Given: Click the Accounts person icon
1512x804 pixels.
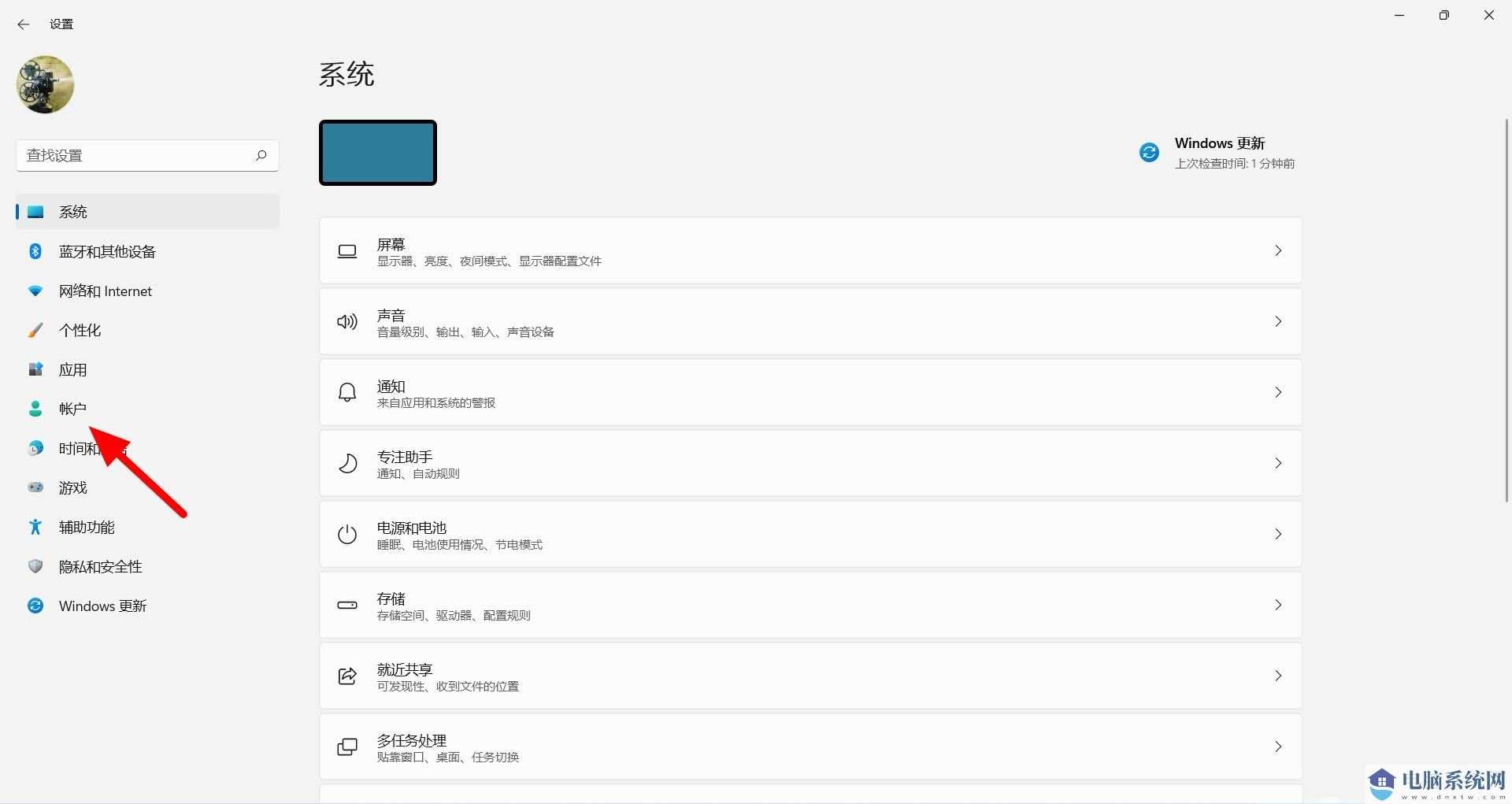Looking at the screenshot, I should click(35, 409).
